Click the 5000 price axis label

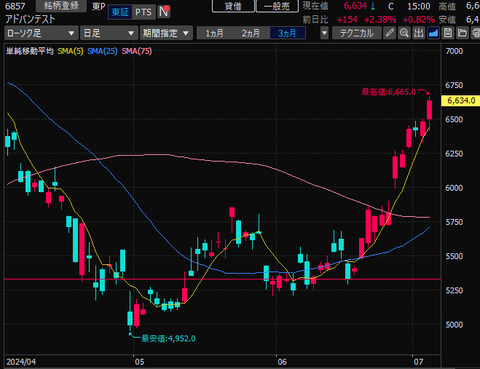tap(454, 324)
